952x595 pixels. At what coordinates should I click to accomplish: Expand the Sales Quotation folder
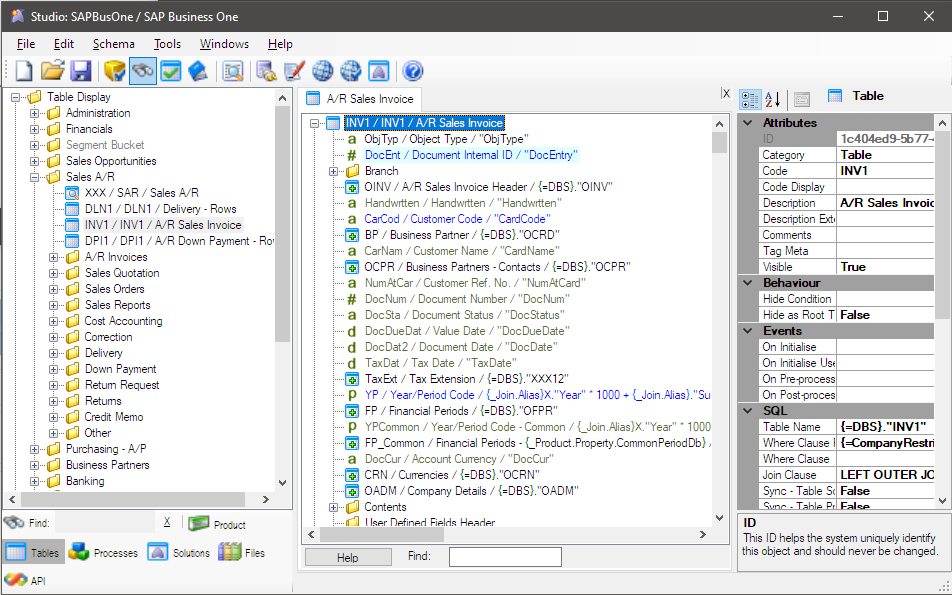(x=53, y=273)
